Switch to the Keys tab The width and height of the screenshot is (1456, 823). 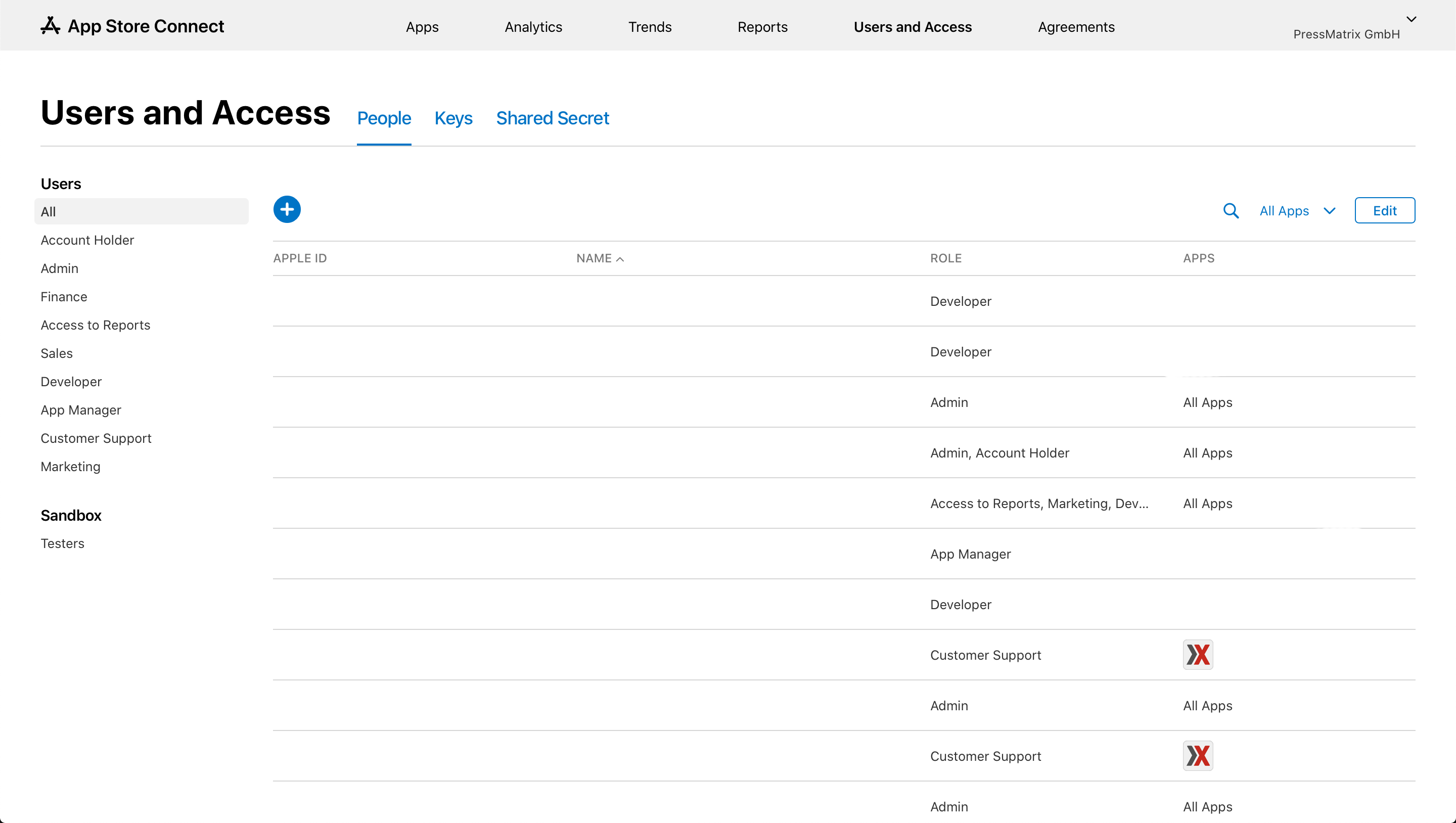tap(453, 118)
